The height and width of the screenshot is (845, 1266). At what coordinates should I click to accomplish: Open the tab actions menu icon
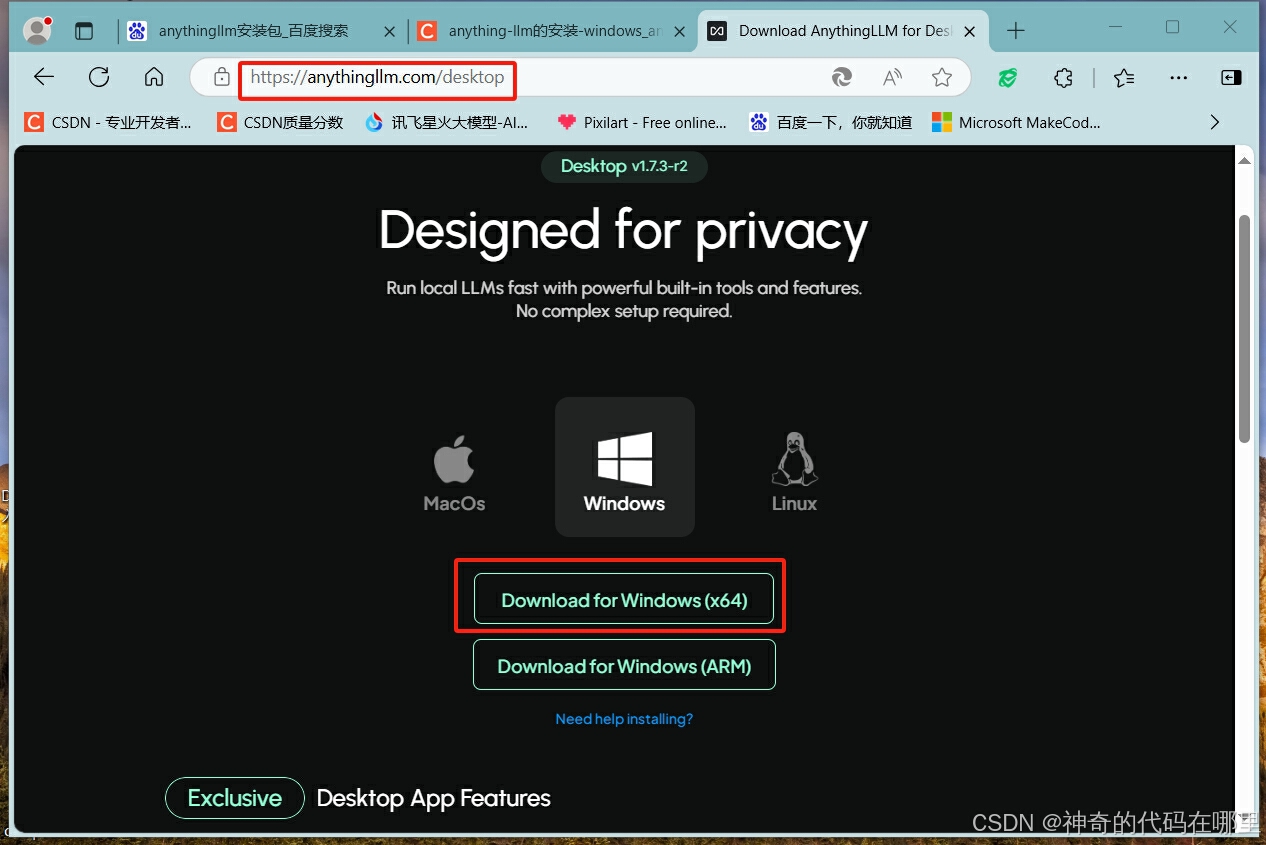pyautogui.click(x=84, y=31)
